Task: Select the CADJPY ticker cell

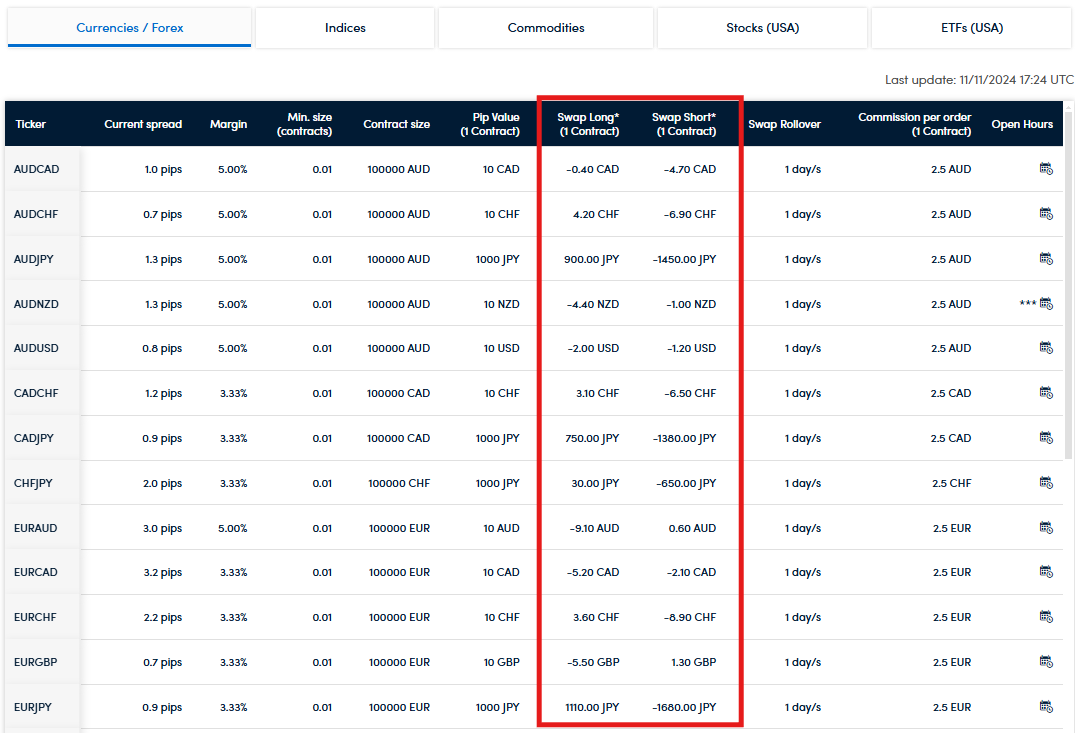Action: click(x=36, y=438)
